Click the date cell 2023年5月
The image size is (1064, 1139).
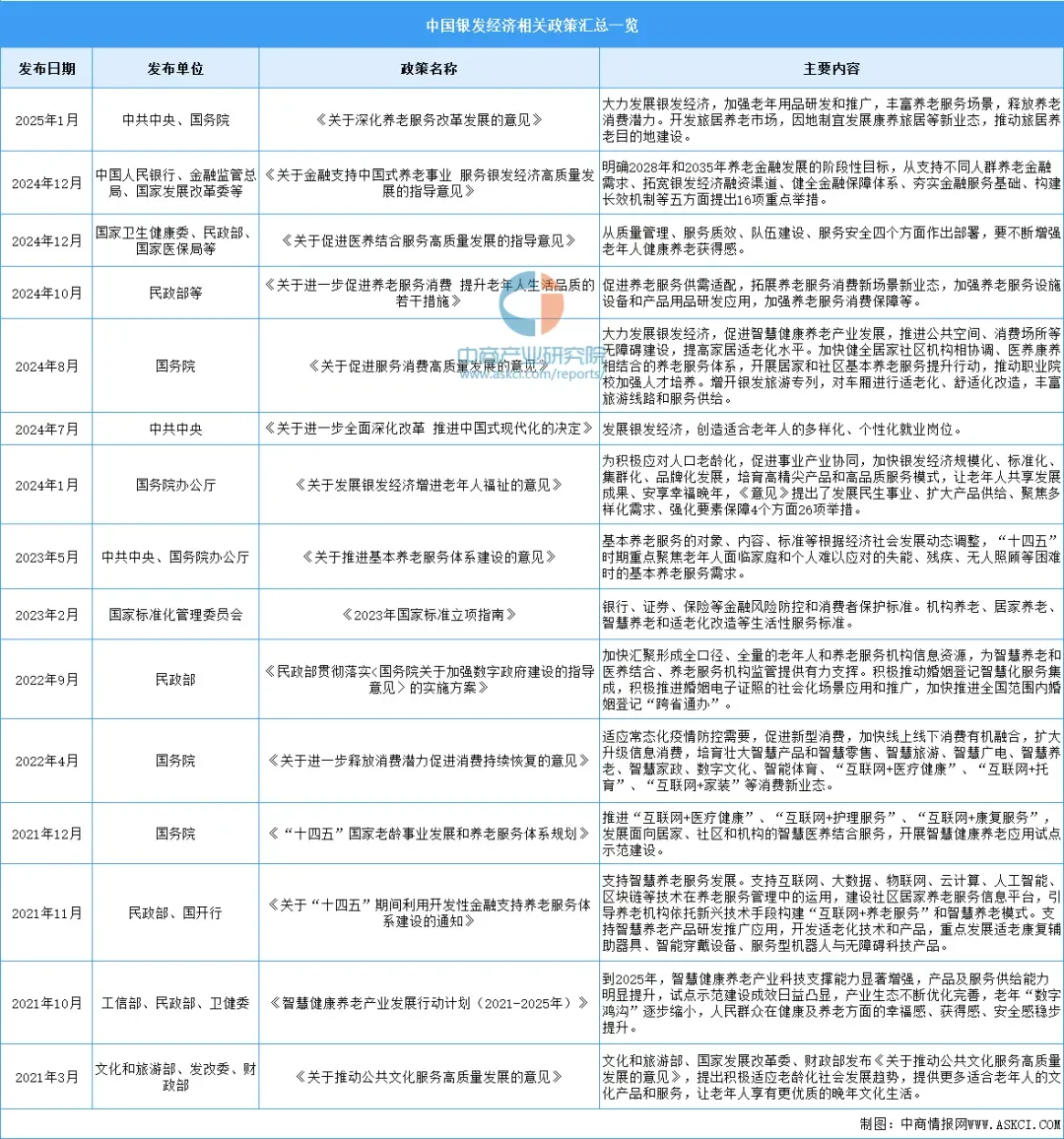46,558
